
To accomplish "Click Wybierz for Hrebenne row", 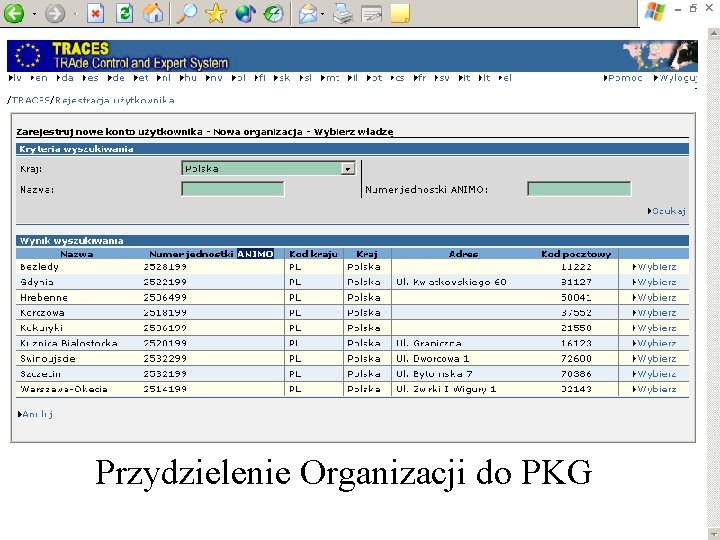I will [x=655, y=298].
